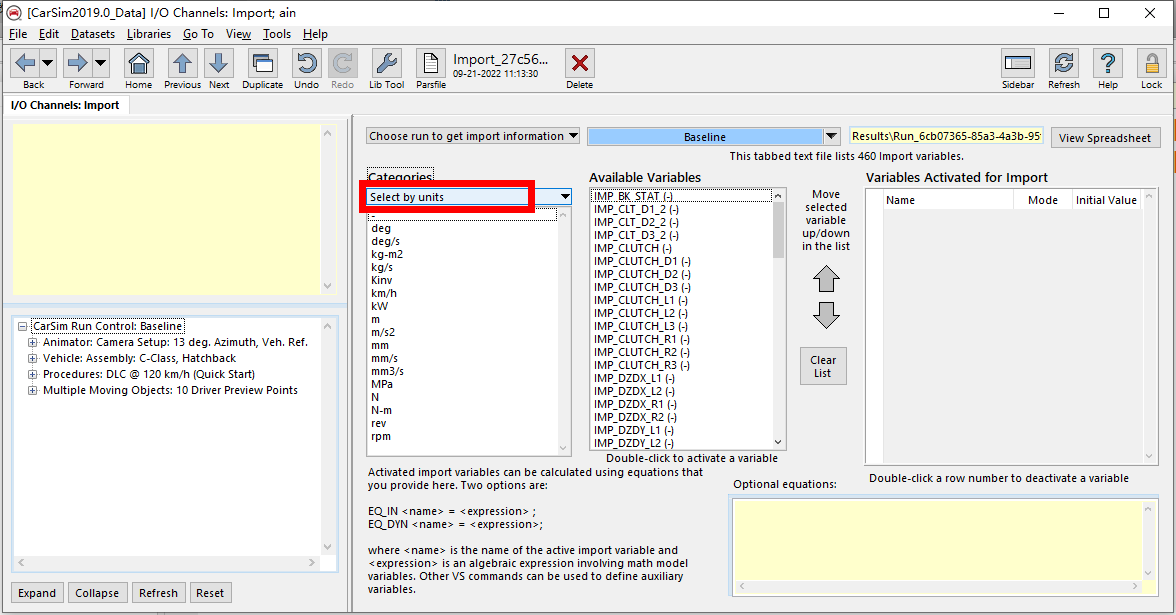Move selected variable down arrow
Screen dimensions: 1176x615
tap(826, 315)
